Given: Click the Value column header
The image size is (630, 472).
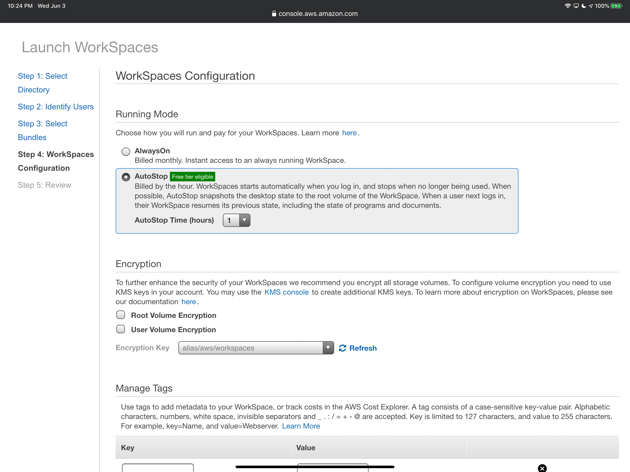Looking at the screenshot, I should coord(305,447).
